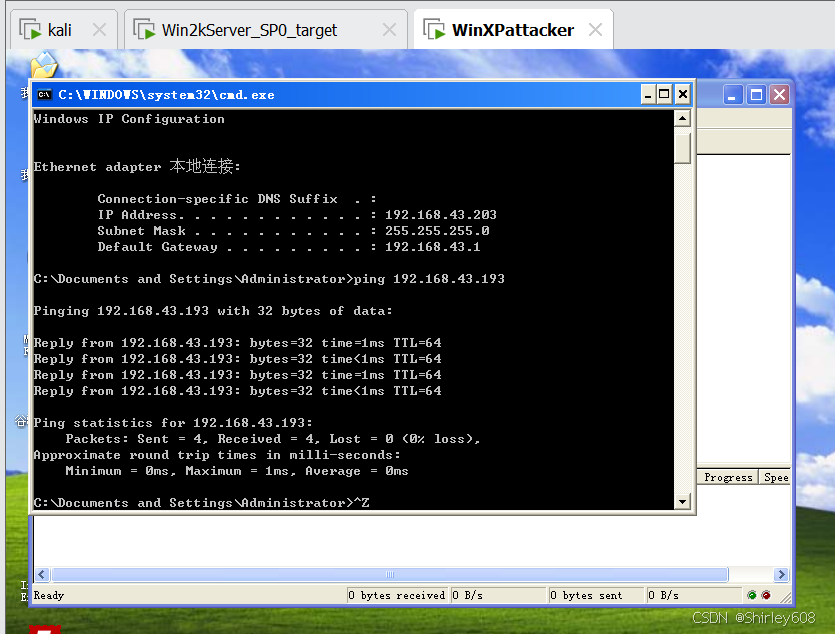Select the WinXPattacker tab
Viewport: 835px width, 634px height.
pyautogui.click(x=512, y=30)
